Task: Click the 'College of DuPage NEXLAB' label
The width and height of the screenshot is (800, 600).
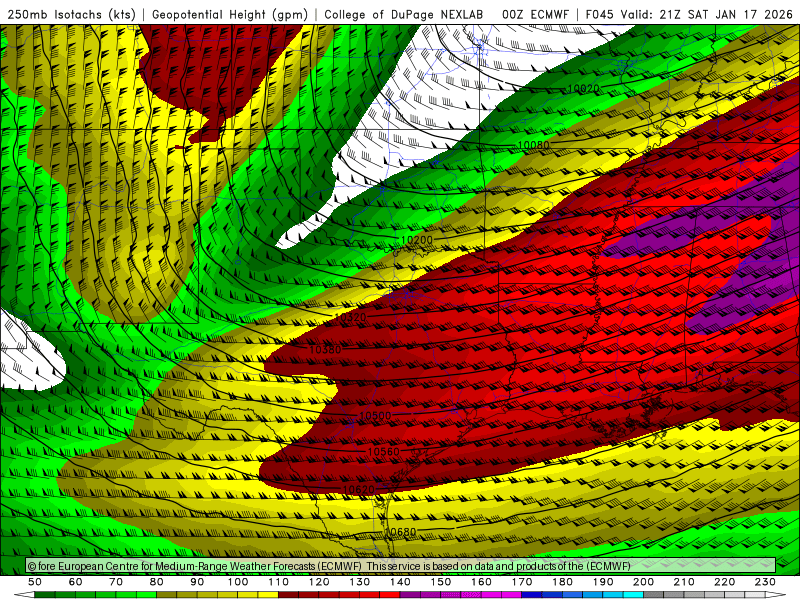Action: coord(404,14)
